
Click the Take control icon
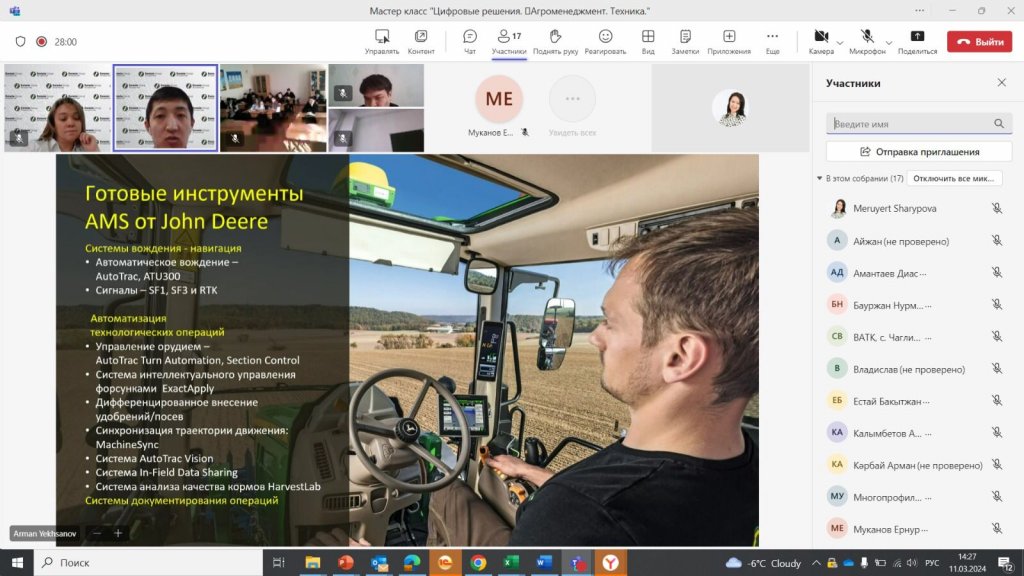(x=382, y=40)
